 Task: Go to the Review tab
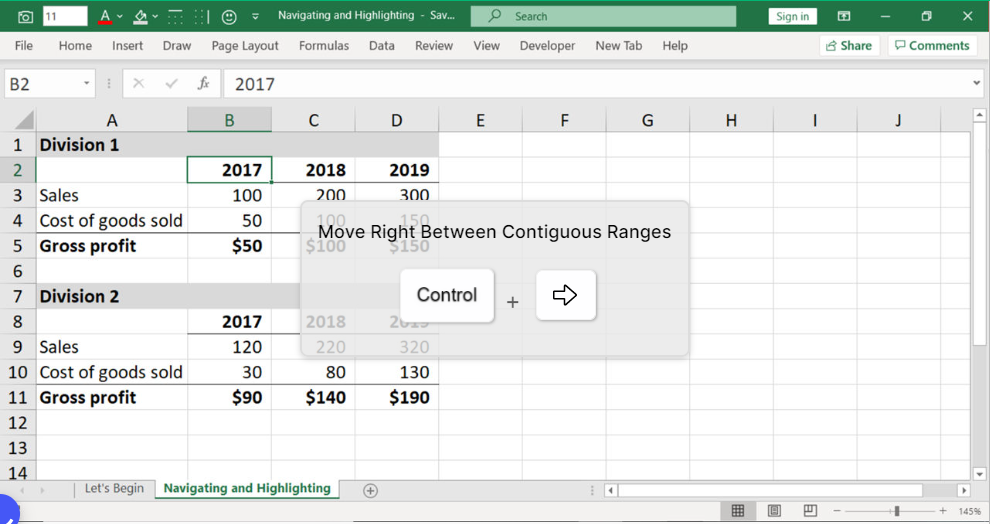tap(434, 45)
